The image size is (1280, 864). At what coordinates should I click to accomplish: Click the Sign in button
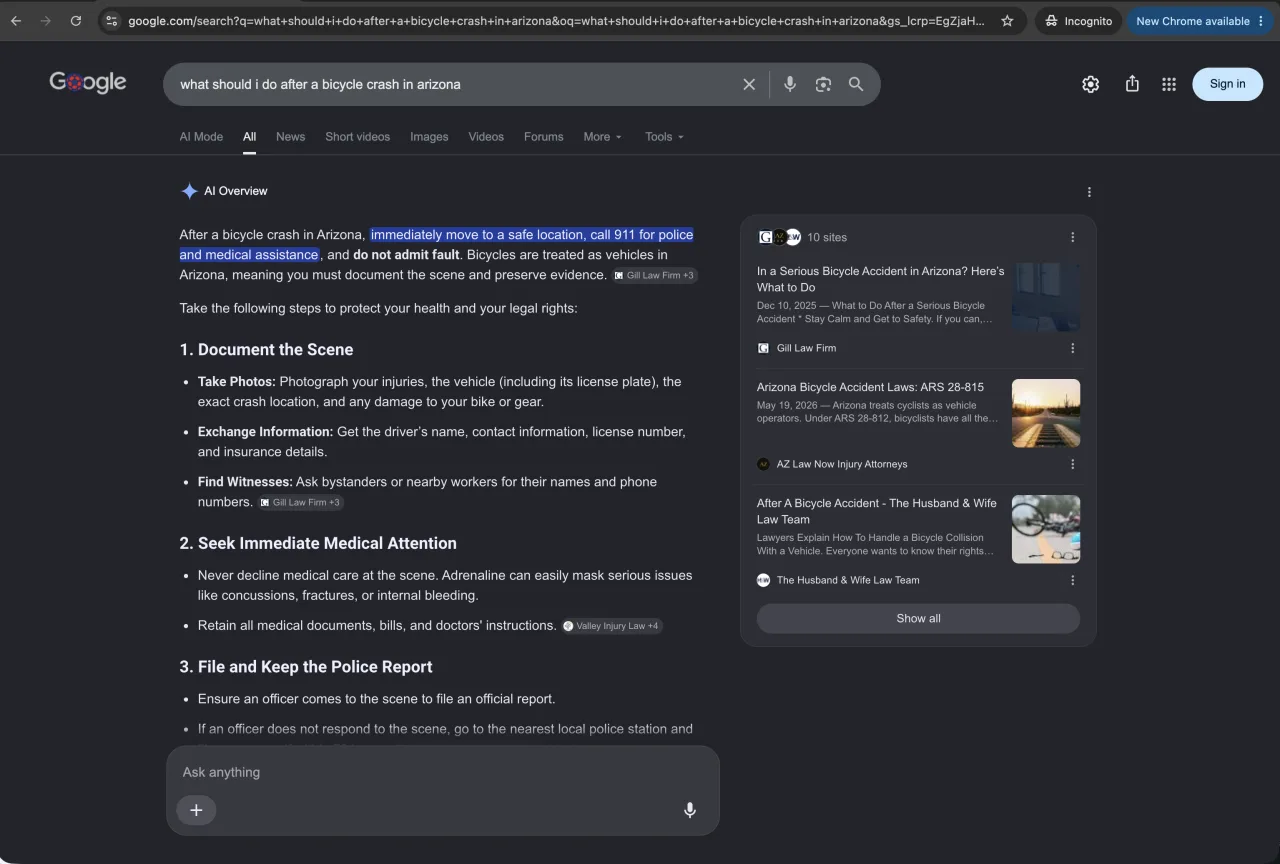tap(1227, 84)
